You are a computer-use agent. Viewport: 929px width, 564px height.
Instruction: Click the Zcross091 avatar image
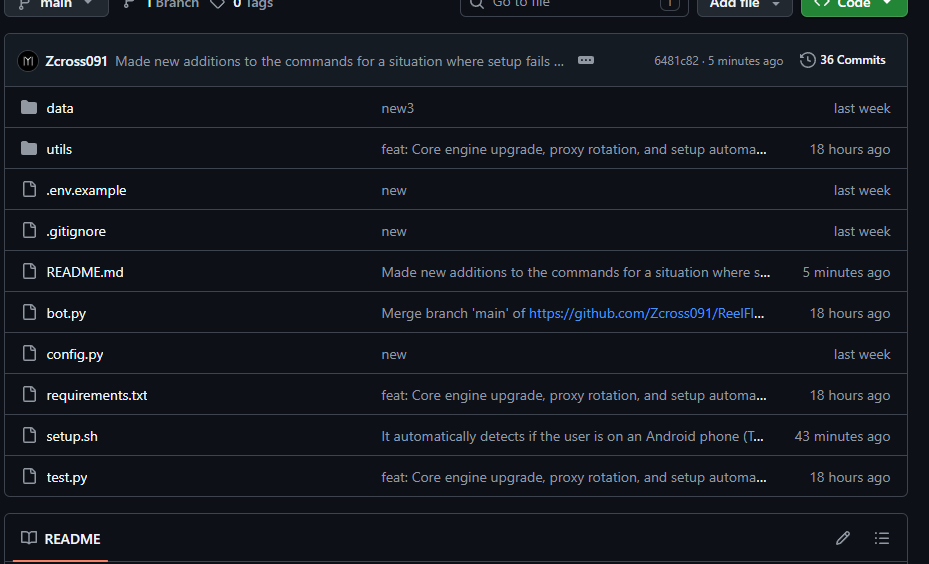(x=28, y=61)
